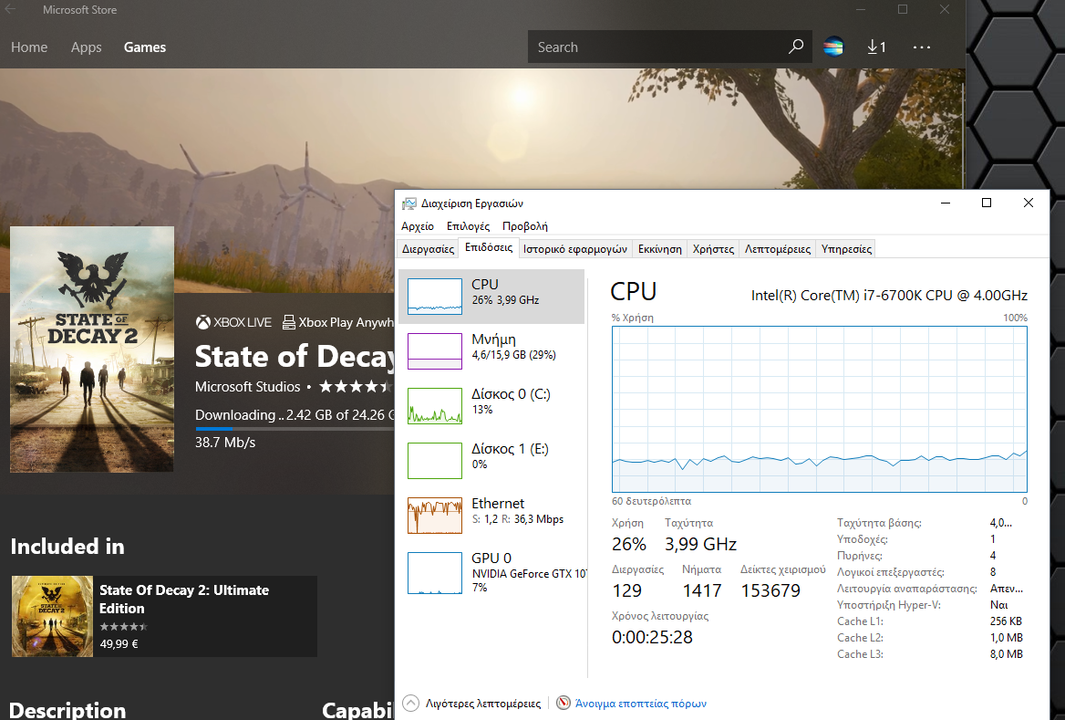Click the 3,99 GHz speed value
The width and height of the screenshot is (1065, 720).
pyautogui.click(x=700, y=544)
